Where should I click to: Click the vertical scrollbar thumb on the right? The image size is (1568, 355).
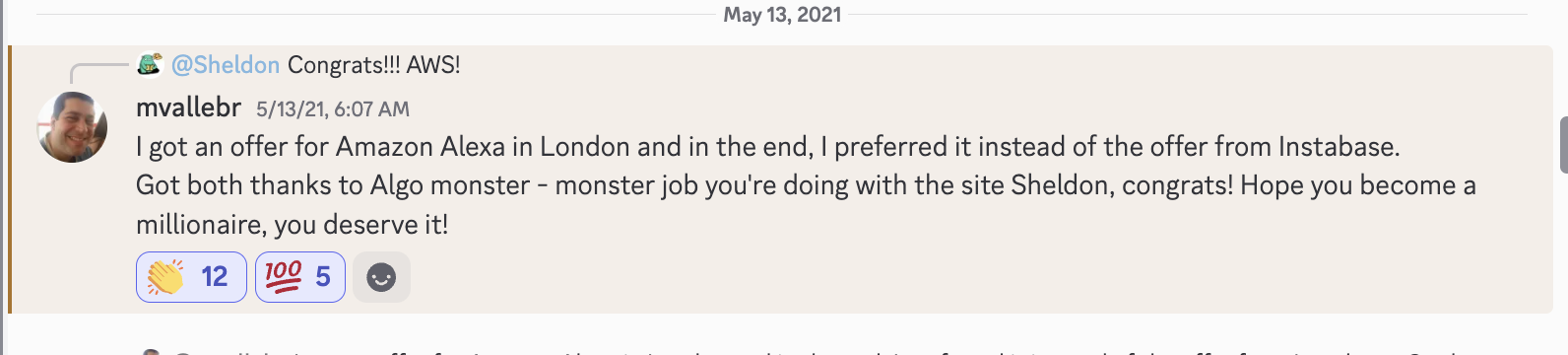1563,145
